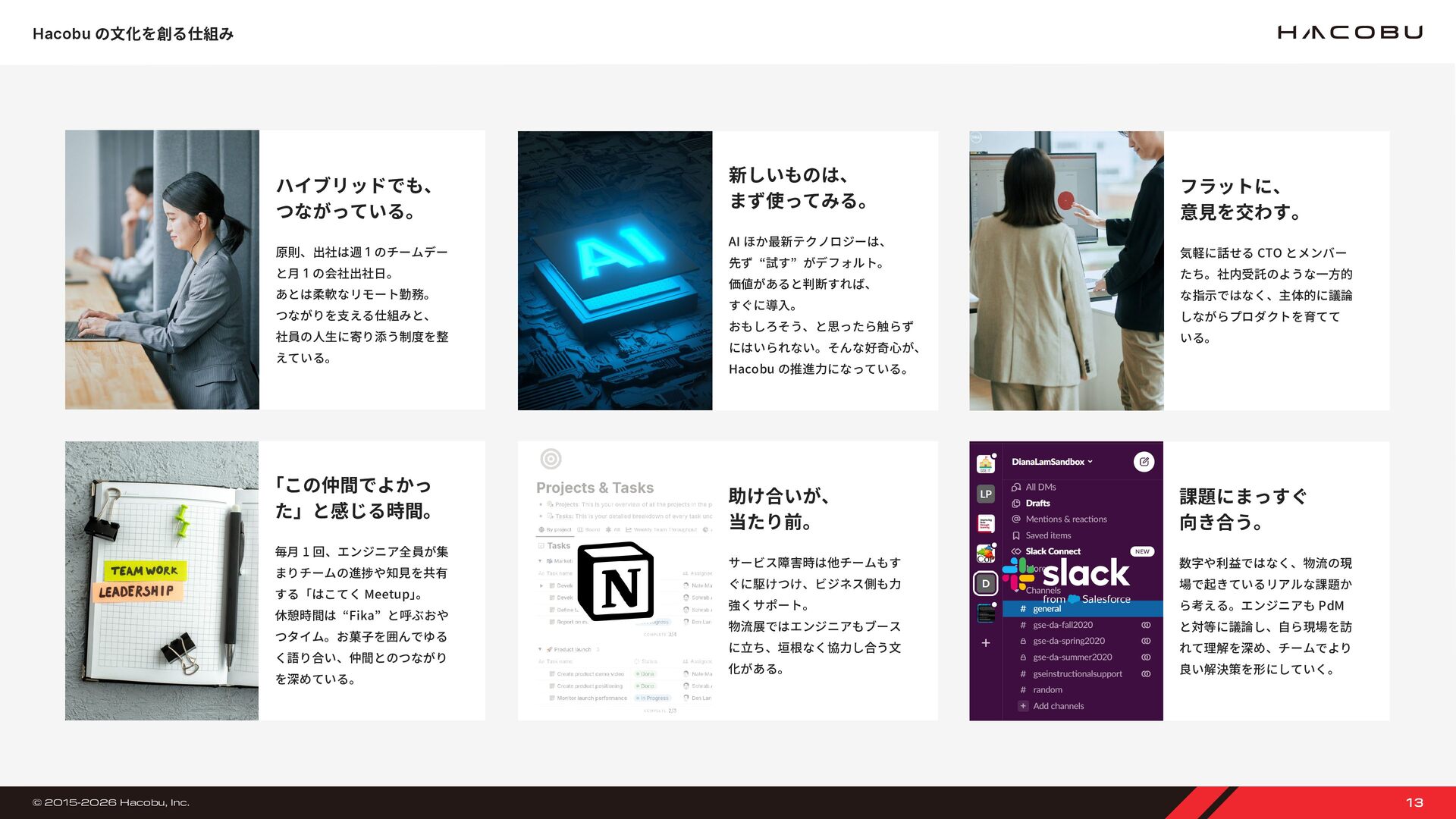Click the Notion target page icon
The height and width of the screenshot is (819, 1456).
(x=551, y=459)
